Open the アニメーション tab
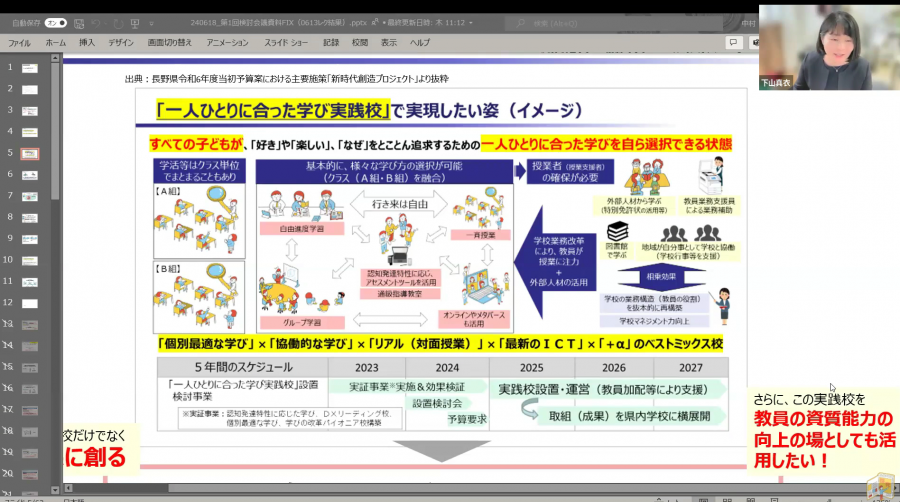The width and height of the screenshot is (900, 502). point(228,42)
